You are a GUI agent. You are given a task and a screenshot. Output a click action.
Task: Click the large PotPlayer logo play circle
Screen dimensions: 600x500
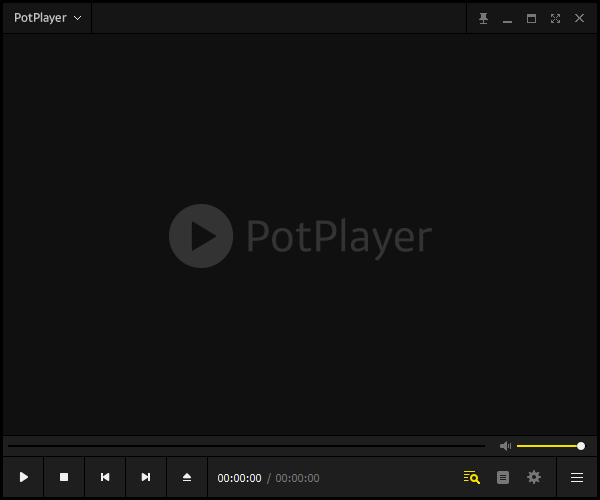point(201,236)
